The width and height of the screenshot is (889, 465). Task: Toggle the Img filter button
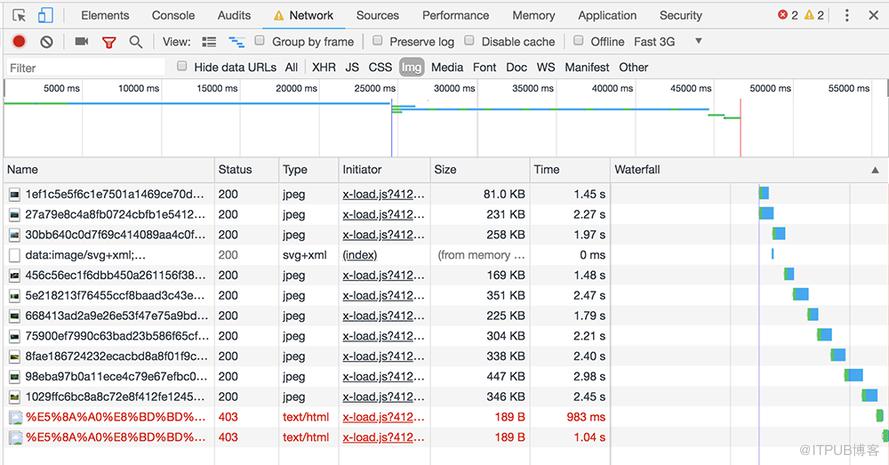[412, 67]
